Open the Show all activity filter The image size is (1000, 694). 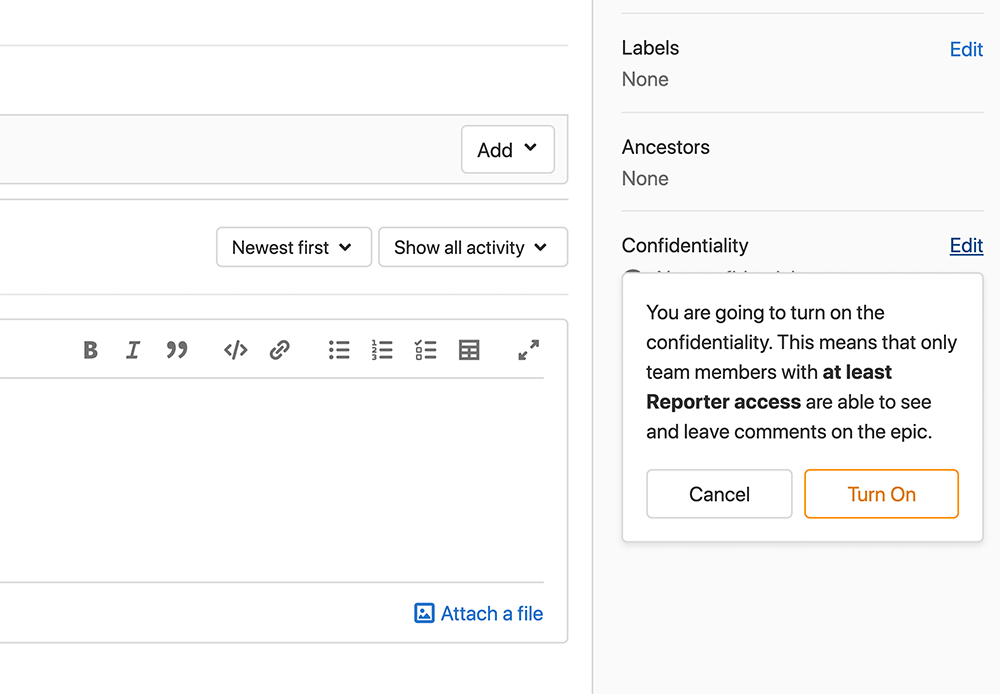tap(472, 247)
